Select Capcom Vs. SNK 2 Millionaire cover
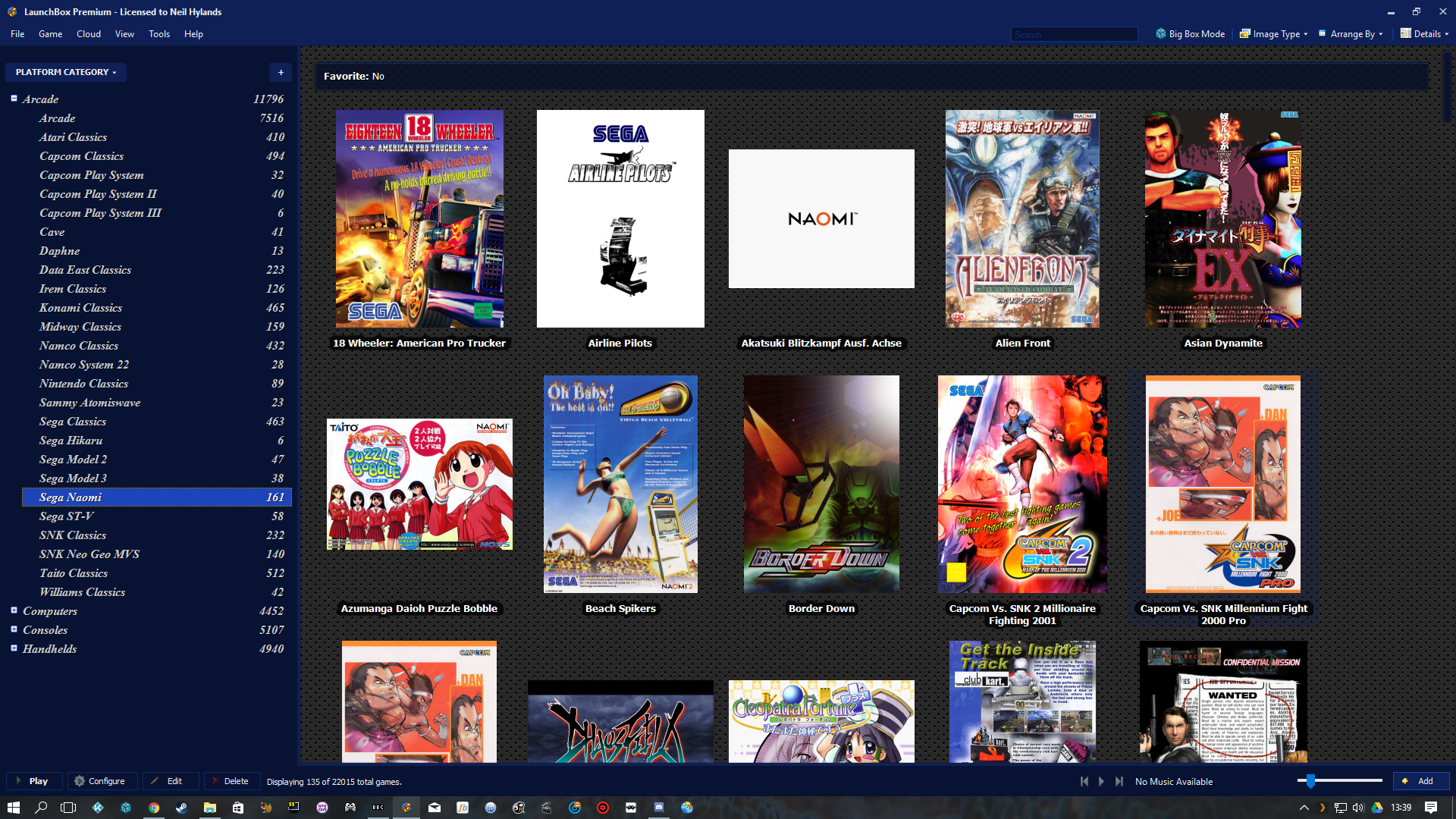 tap(1022, 484)
